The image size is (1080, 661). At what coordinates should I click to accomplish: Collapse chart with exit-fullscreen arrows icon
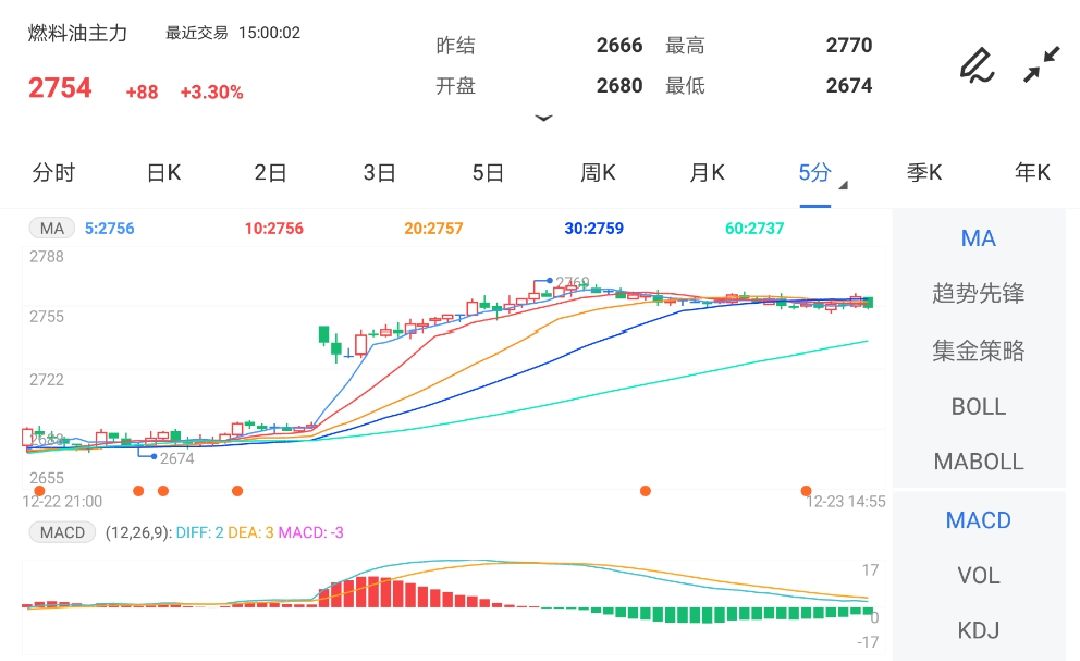pyautogui.click(x=1041, y=65)
